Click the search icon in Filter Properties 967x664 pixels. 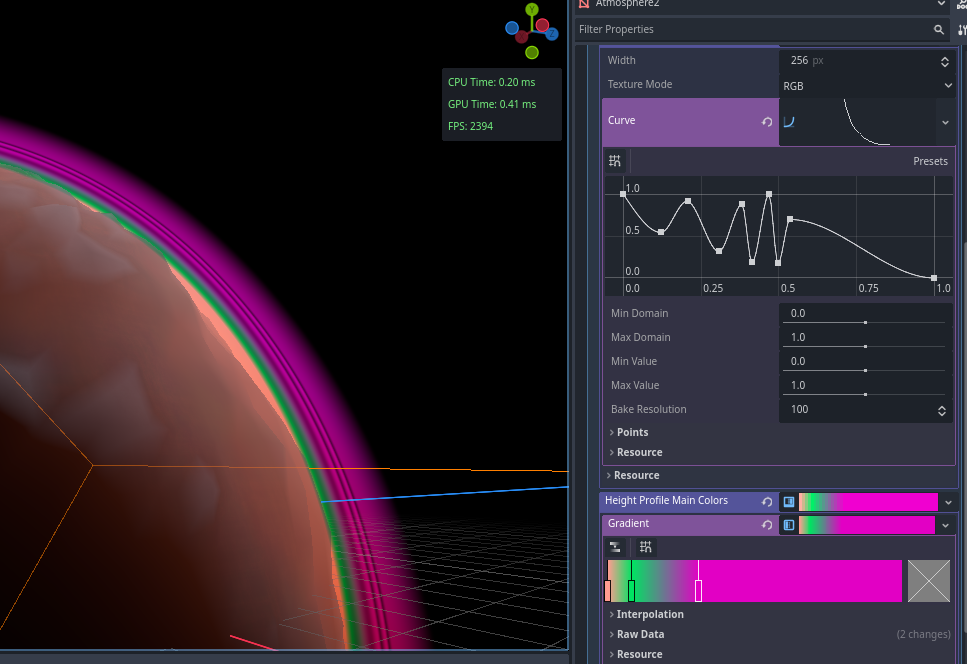pos(939,30)
